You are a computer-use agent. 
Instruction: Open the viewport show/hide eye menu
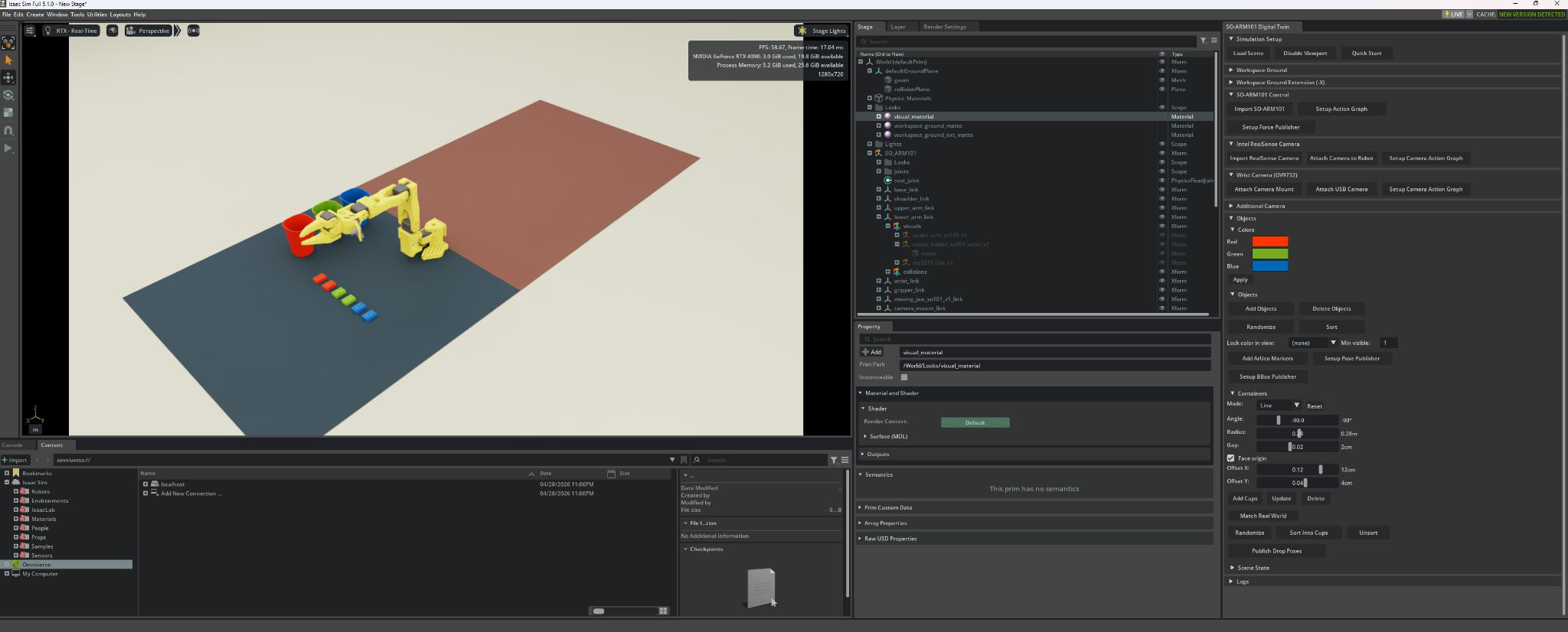113,31
